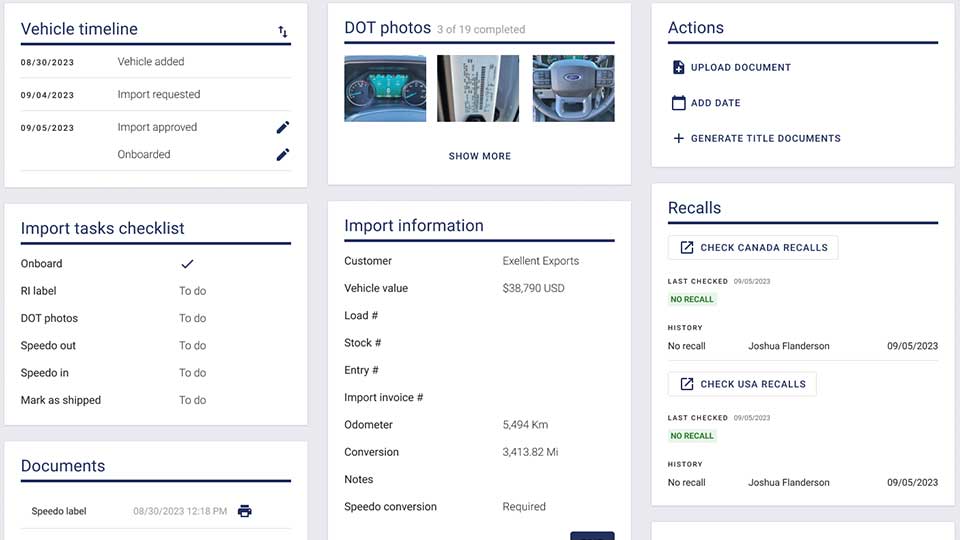Click the Stock # field label
960x540 pixels.
tap(362, 343)
